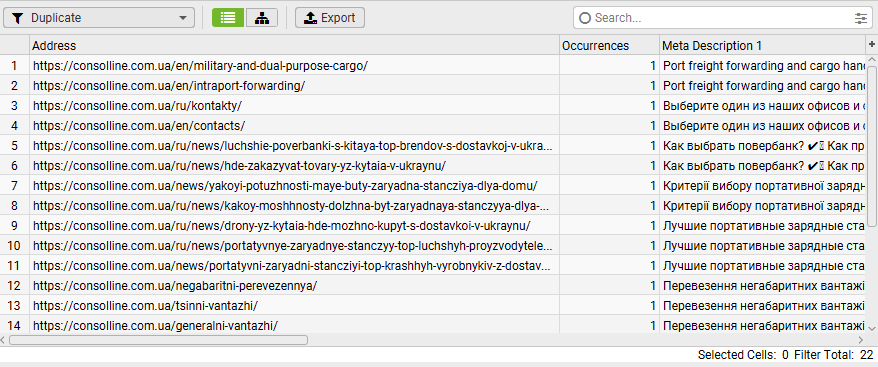Switch to tree view mode
This screenshot has width=878, height=367.
coord(261,17)
